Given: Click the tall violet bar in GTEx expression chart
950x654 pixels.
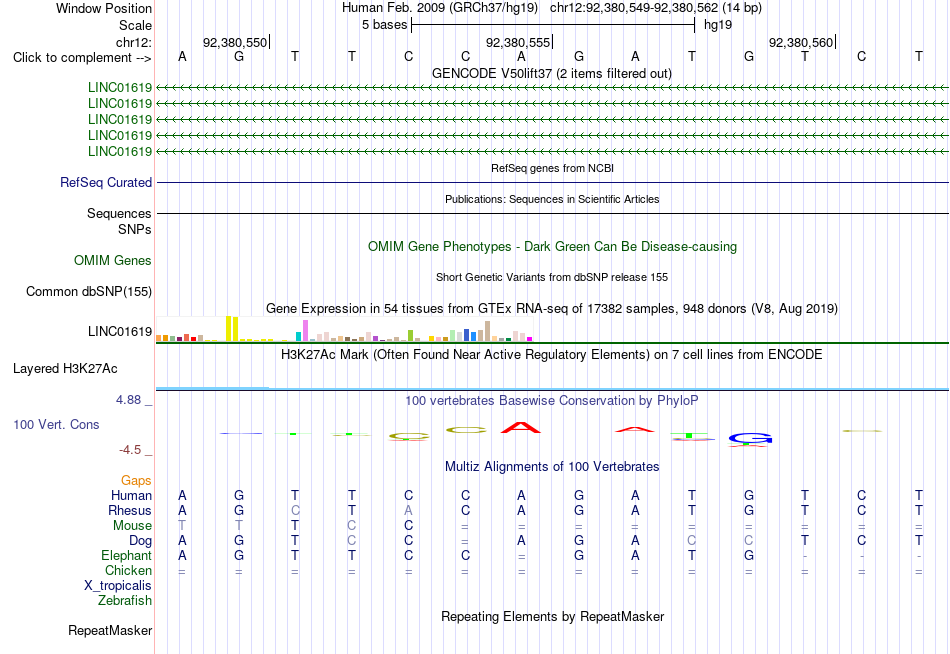Looking at the screenshot, I should click(305, 331).
